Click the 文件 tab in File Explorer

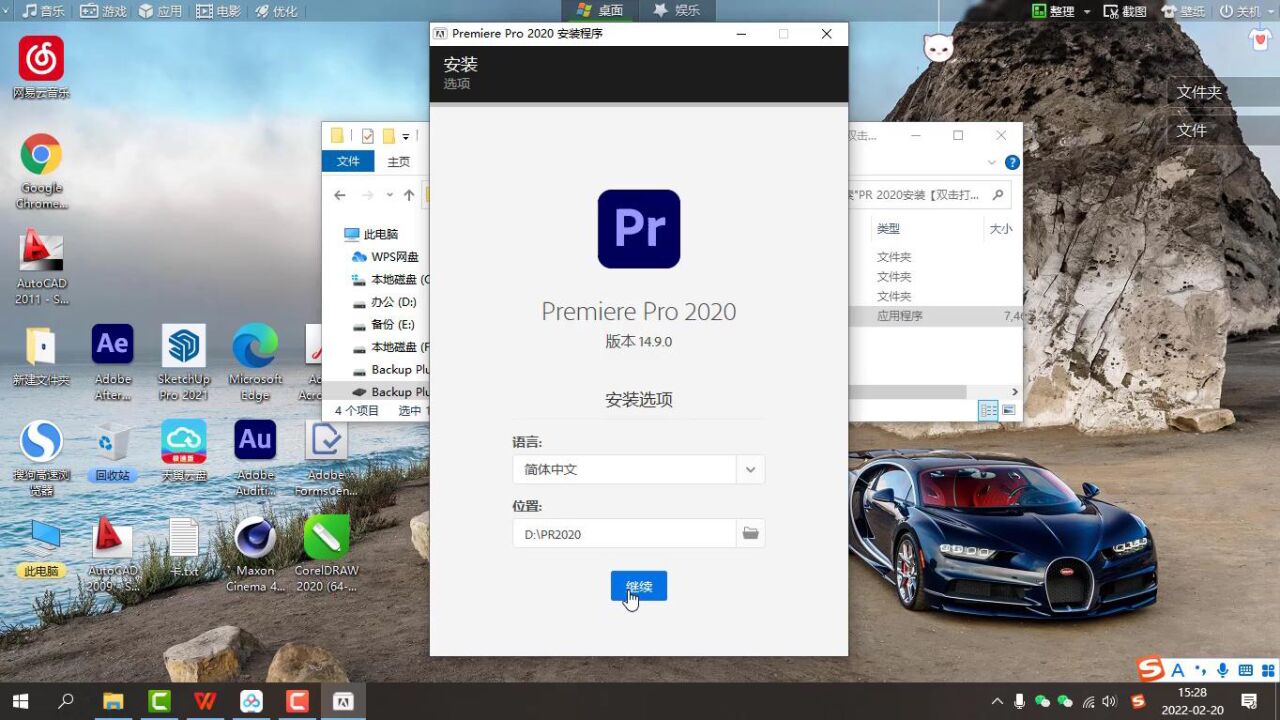tap(348, 161)
